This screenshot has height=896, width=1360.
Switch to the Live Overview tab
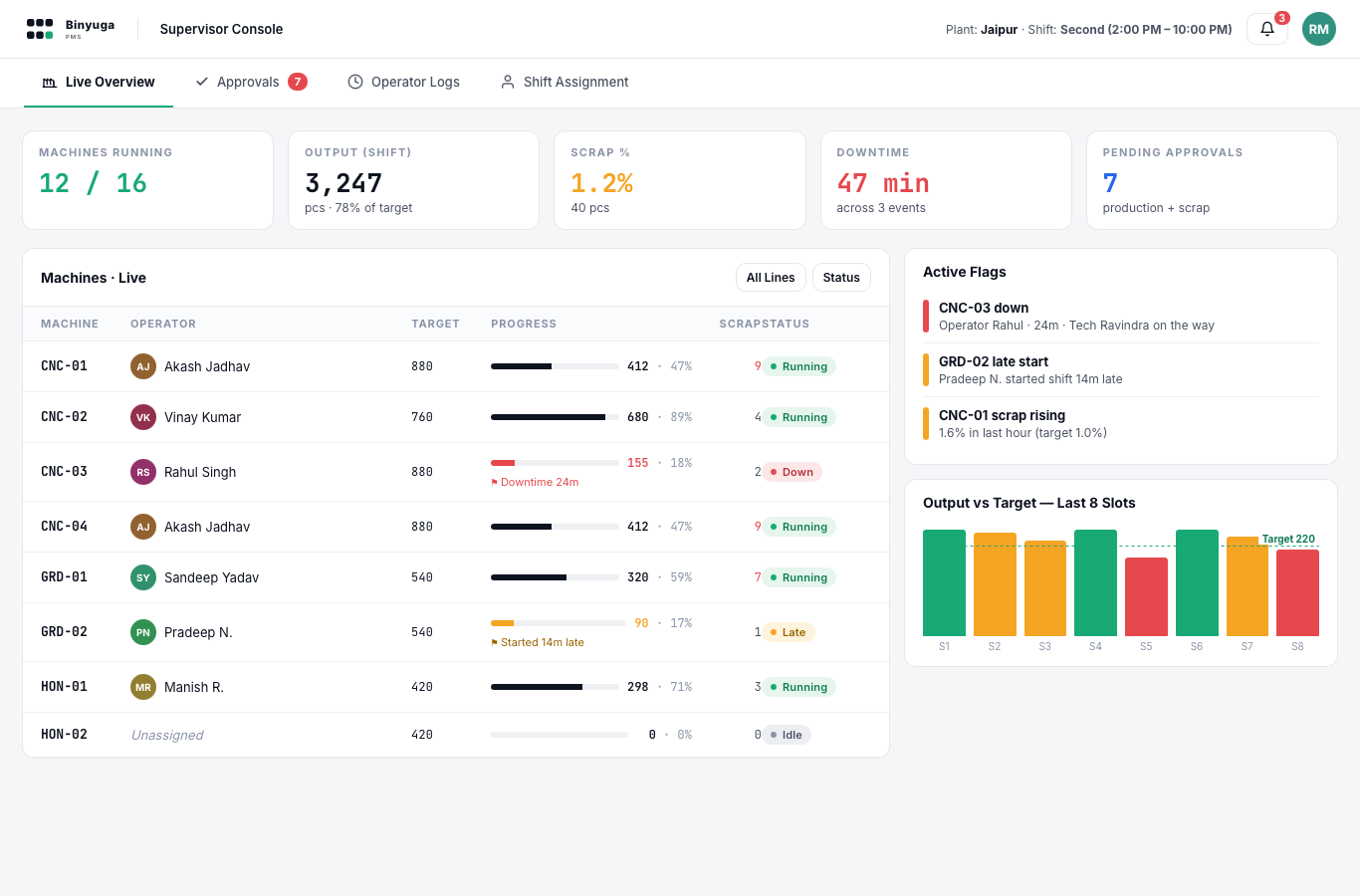click(99, 83)
